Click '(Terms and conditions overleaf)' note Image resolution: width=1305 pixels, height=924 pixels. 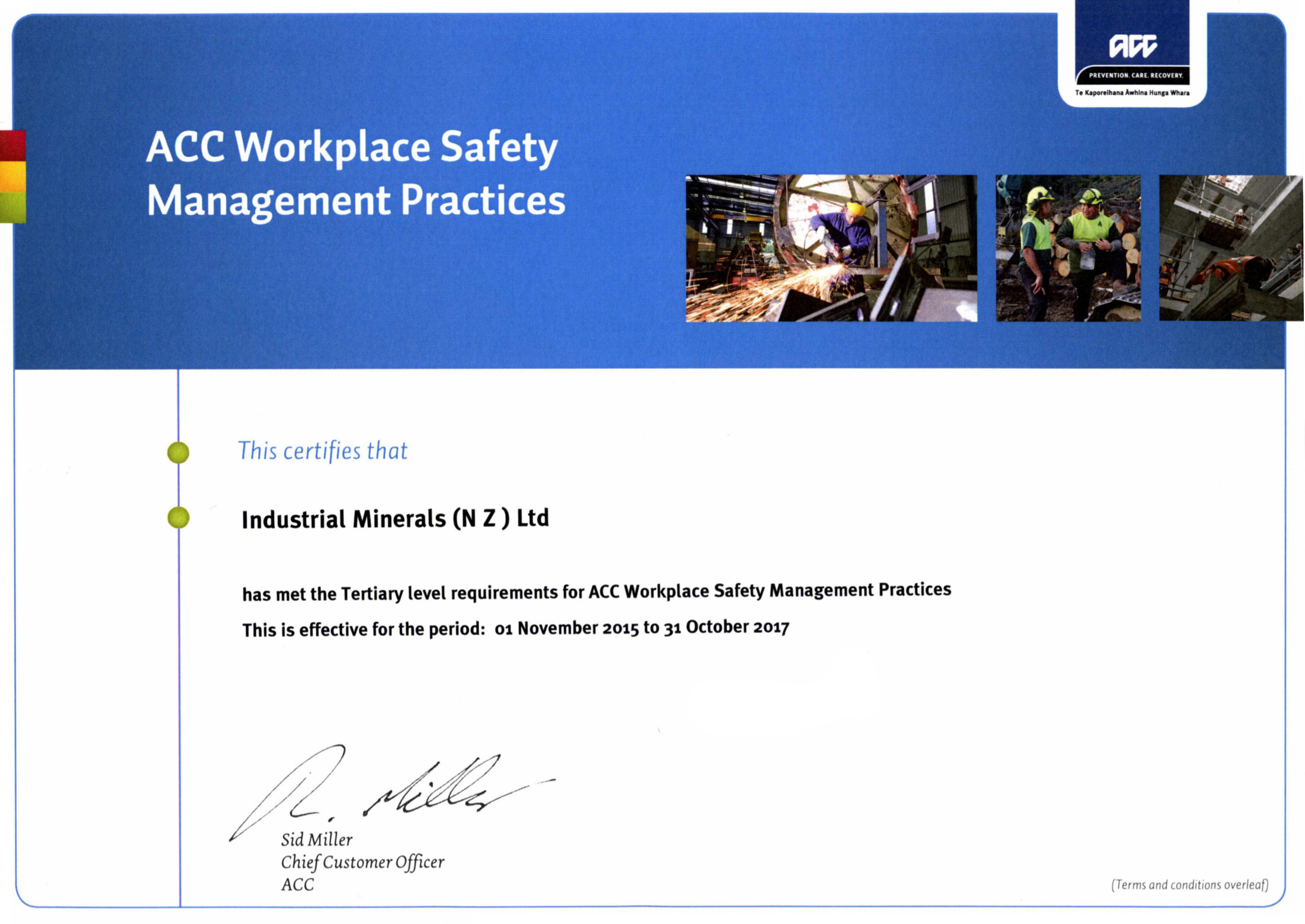(1190, 885)
